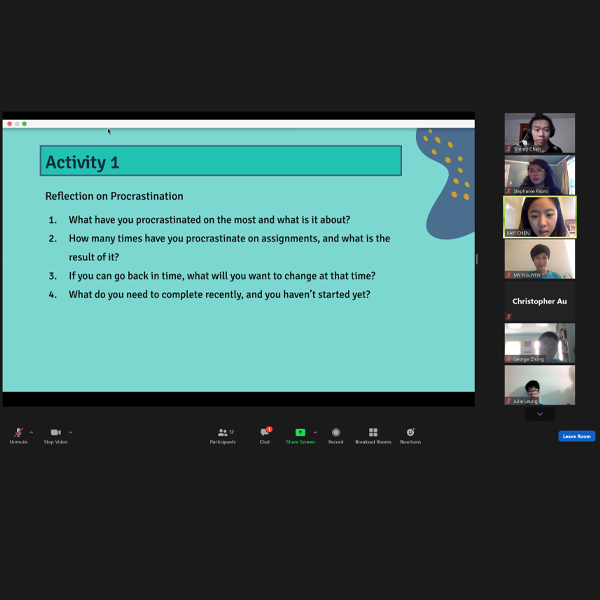Click the divider handle between slide and video strip
Screen dimensions: 600x600
coord(477,259)
